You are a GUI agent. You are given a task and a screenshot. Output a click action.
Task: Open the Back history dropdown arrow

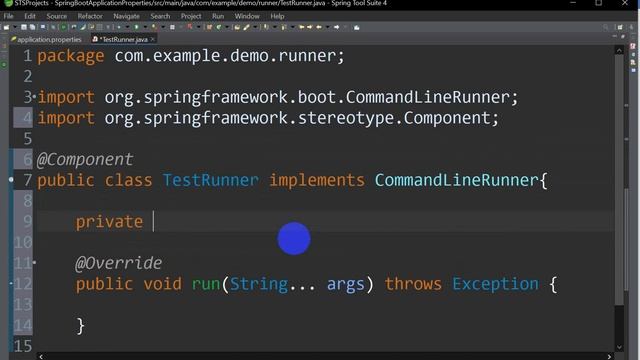[x=327, y=27]
